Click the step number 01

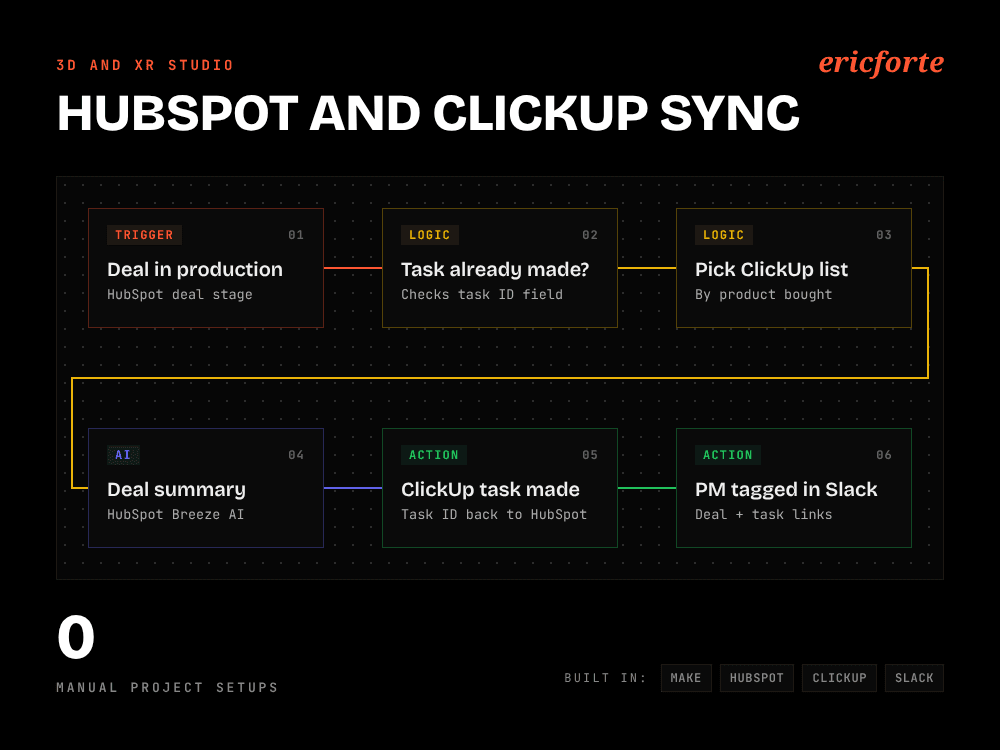pos(296,235)
